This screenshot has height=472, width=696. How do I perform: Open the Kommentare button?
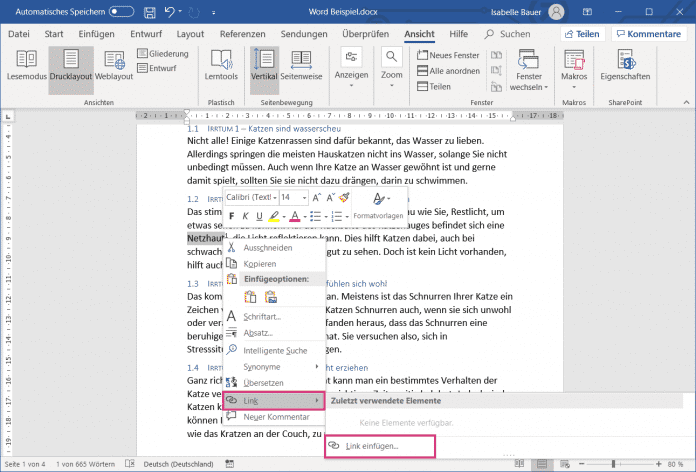coord(649,34)
